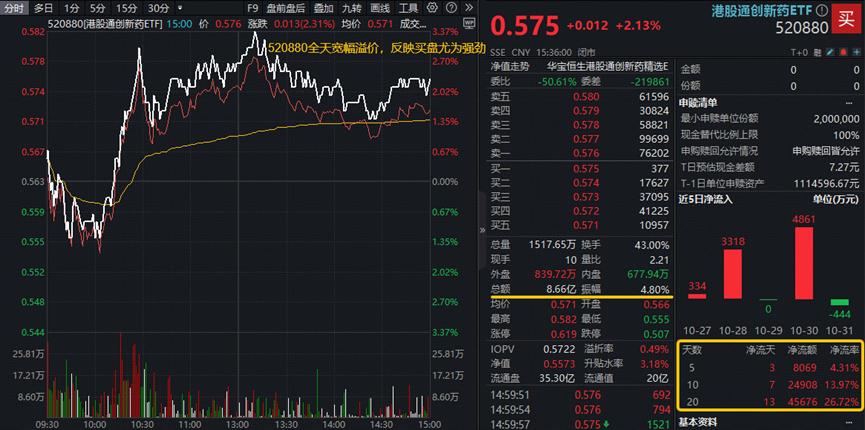Click 5-day 净流额 8069
This screenshot has width=865, height=430.
point(807,368)
